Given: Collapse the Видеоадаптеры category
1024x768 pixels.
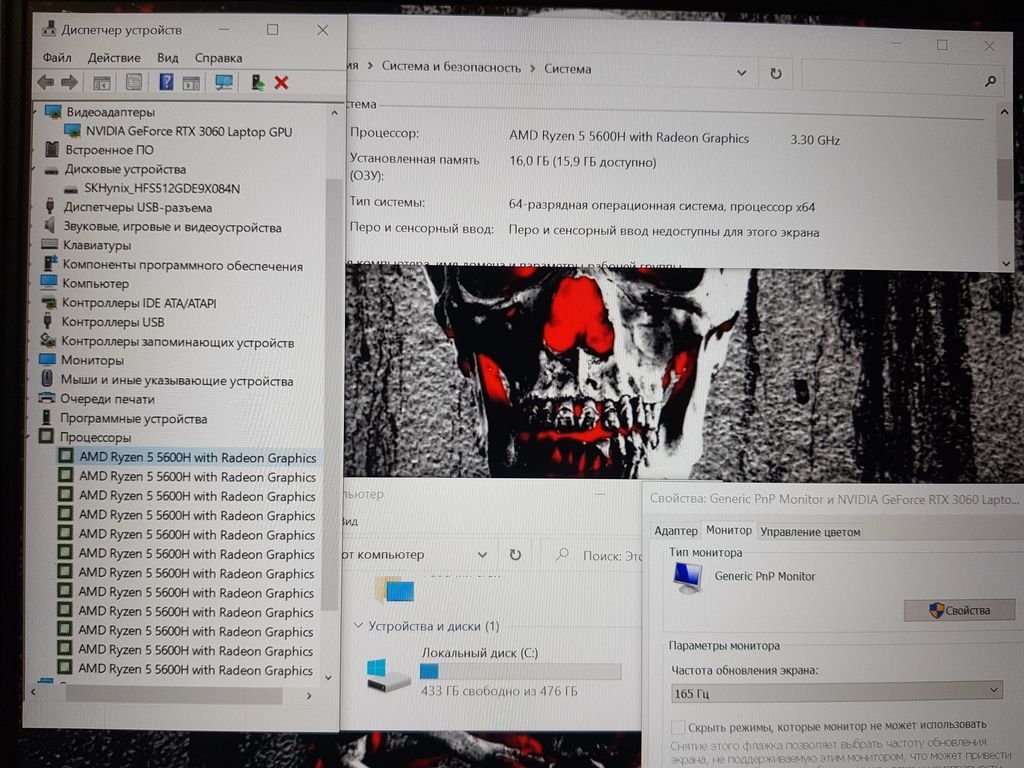Looking at the screenshot, I should (35, 112).
